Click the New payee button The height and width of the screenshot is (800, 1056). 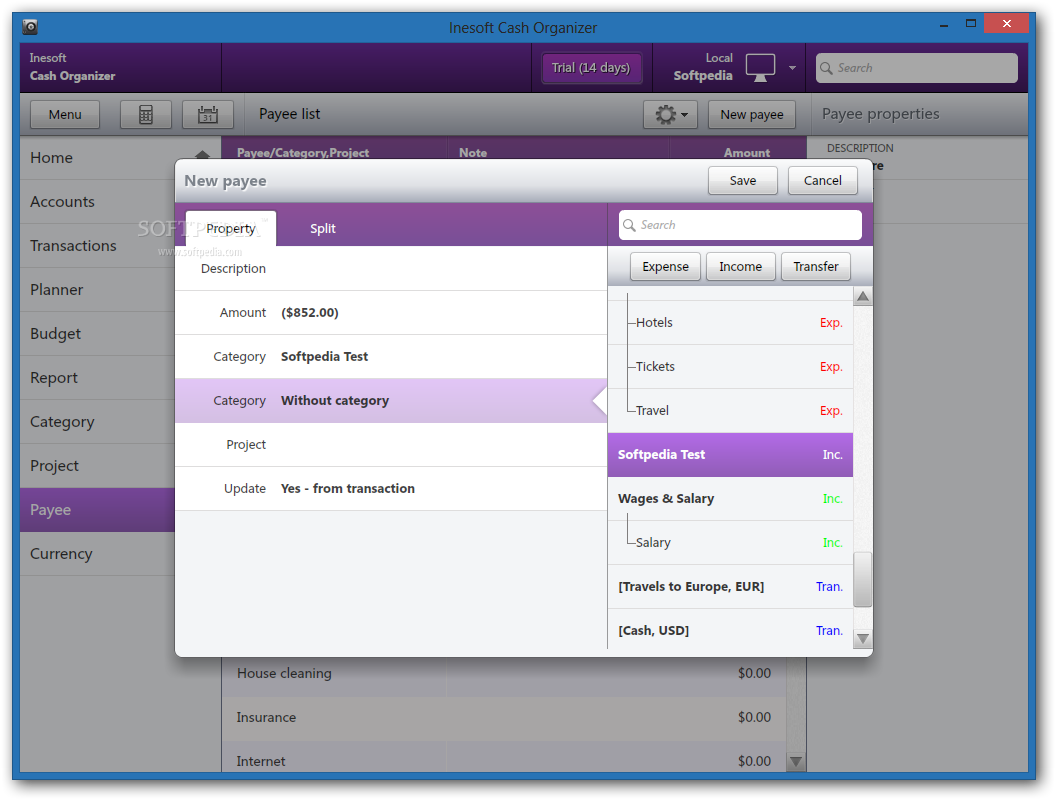point(752,114)
